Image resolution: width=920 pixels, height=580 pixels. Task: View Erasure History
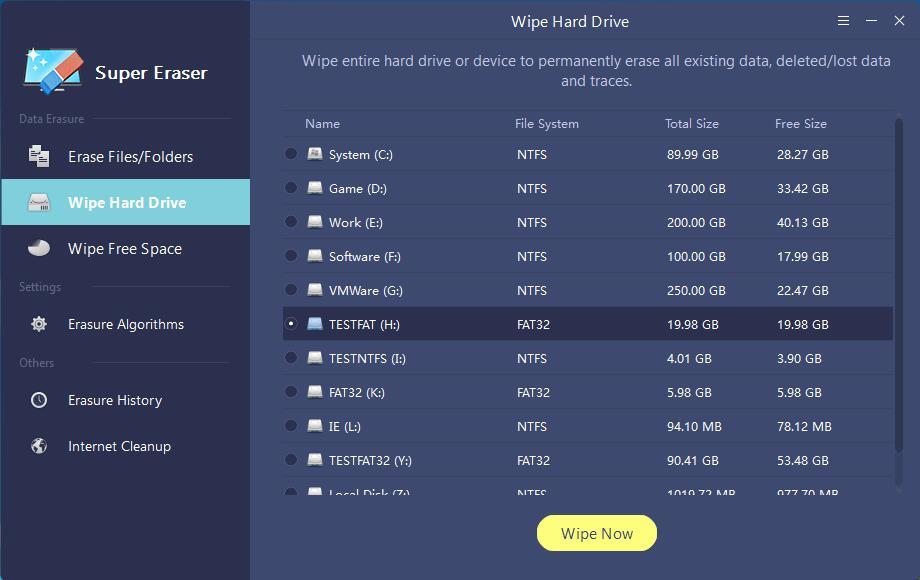pos(126,400)
